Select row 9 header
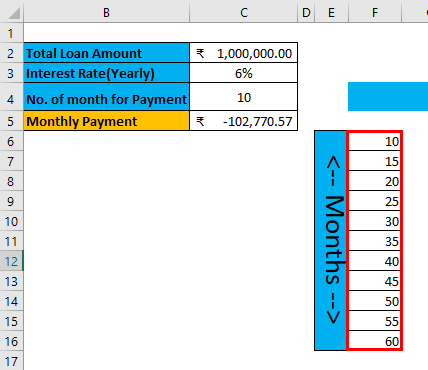The width and height of the screenshot is (428, 370). 11,201
